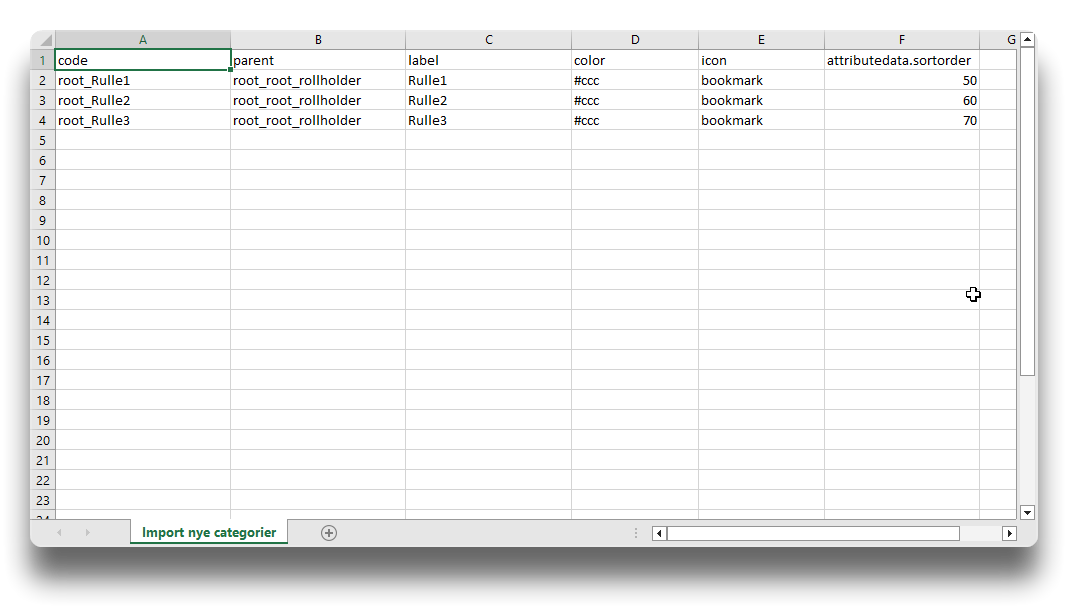Select the #ccc color cell in row 3
This screenshot has width=1068, height=609.
pyautogui.click(x=634, y=100)
